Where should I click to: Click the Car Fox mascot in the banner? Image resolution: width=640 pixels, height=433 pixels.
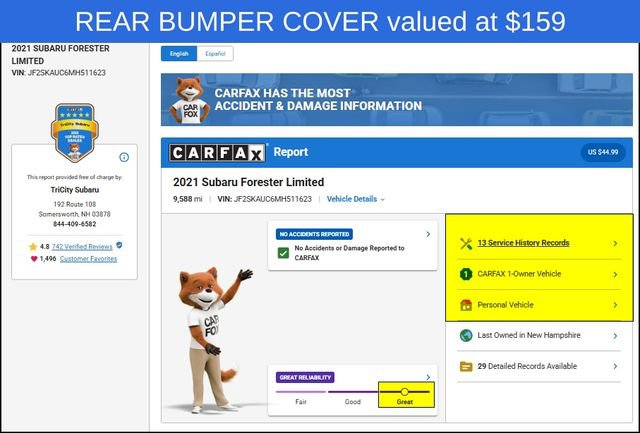coord(189,100)
